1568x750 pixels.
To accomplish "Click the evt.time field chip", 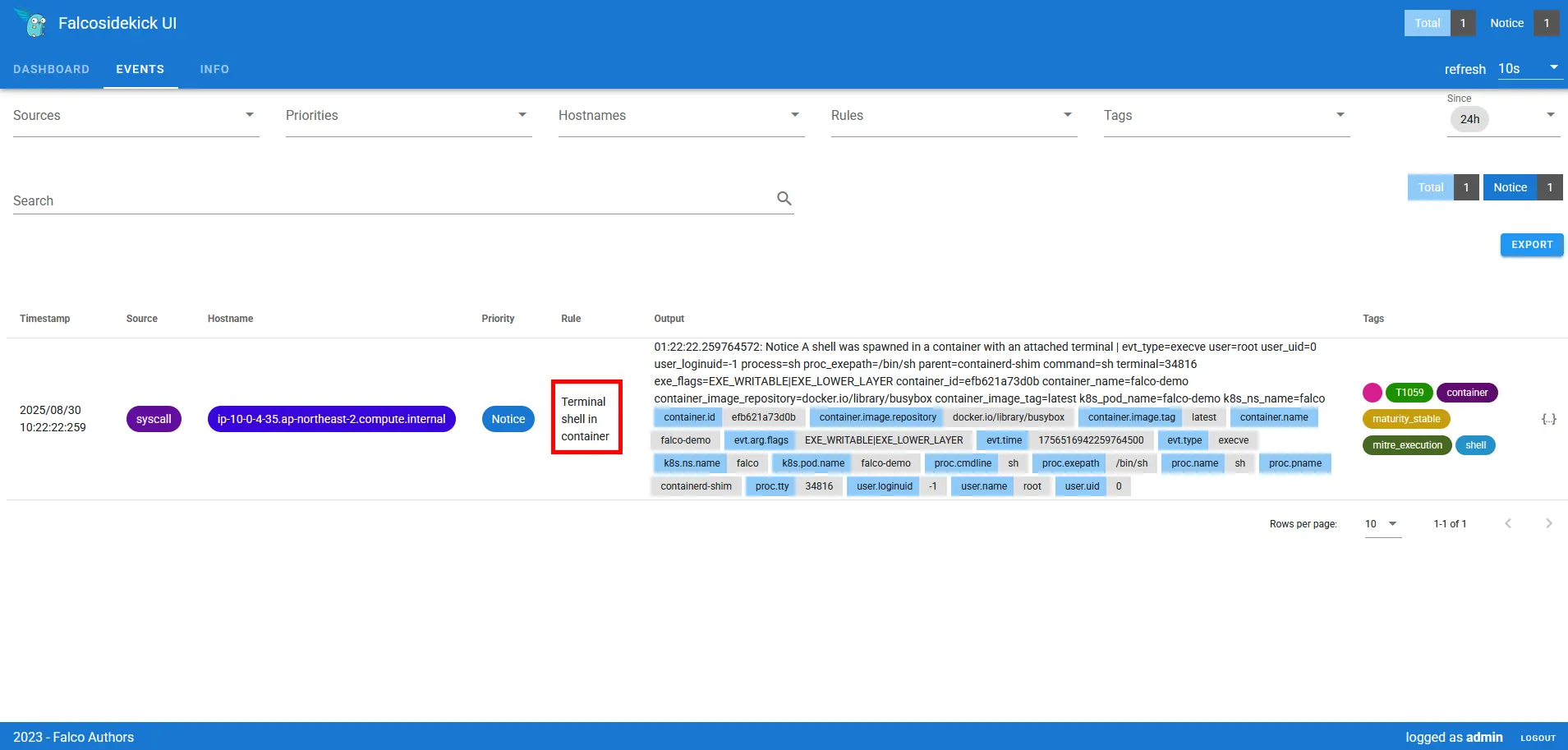I will pos(1004,440).
